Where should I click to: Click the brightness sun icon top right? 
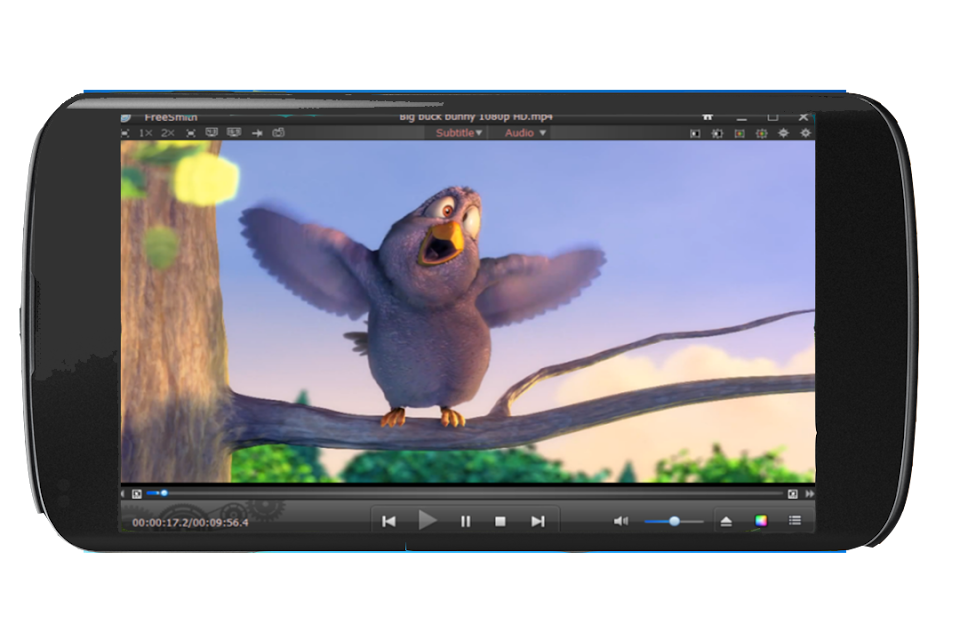pos(784,133)
